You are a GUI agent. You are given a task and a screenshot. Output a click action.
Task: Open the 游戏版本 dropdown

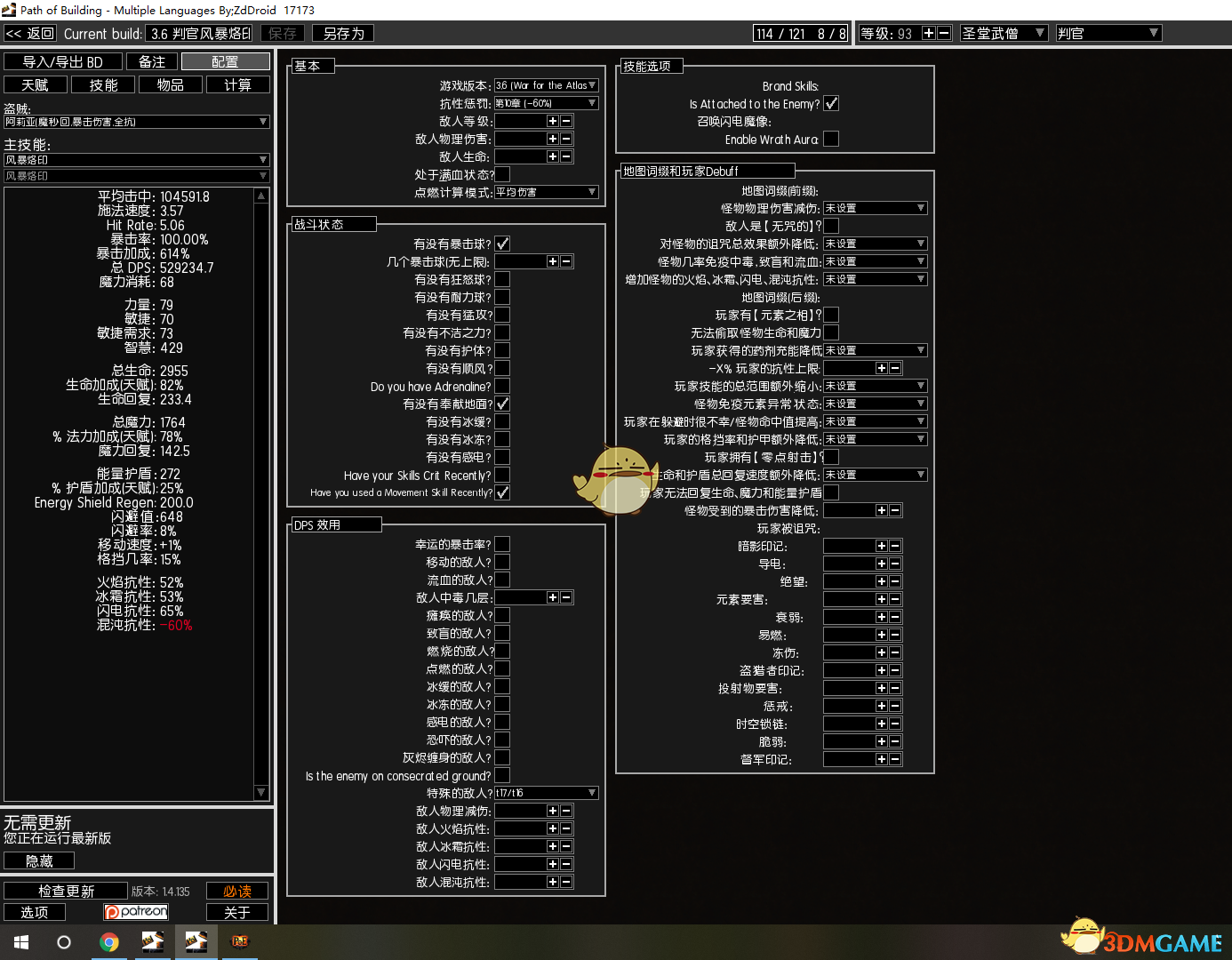[x=546, y=85]
